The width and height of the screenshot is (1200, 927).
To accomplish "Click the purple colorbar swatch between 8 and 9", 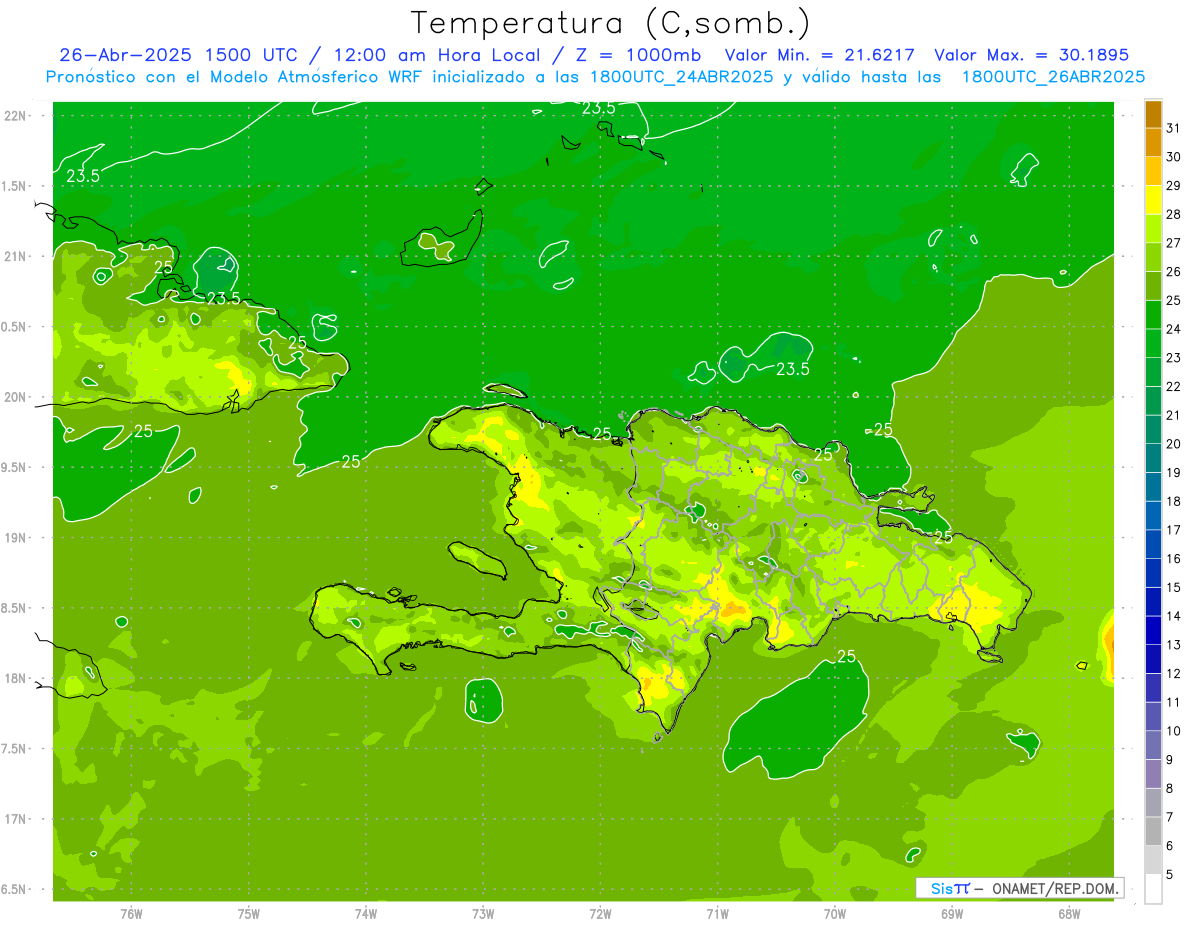I will pyautogui.click(x=1153, y=774).
